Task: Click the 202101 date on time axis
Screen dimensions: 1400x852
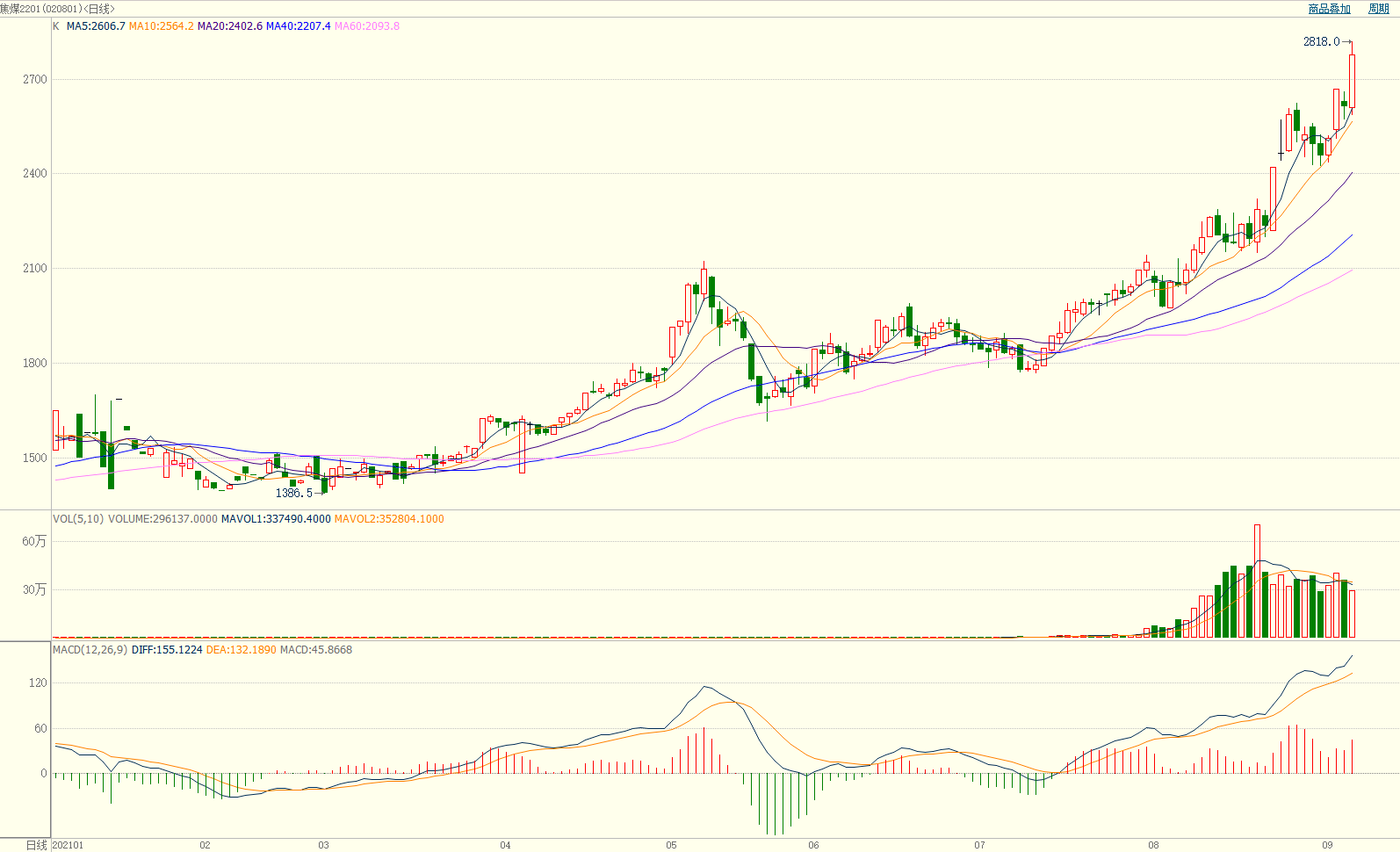Action: tap(69, 845)
